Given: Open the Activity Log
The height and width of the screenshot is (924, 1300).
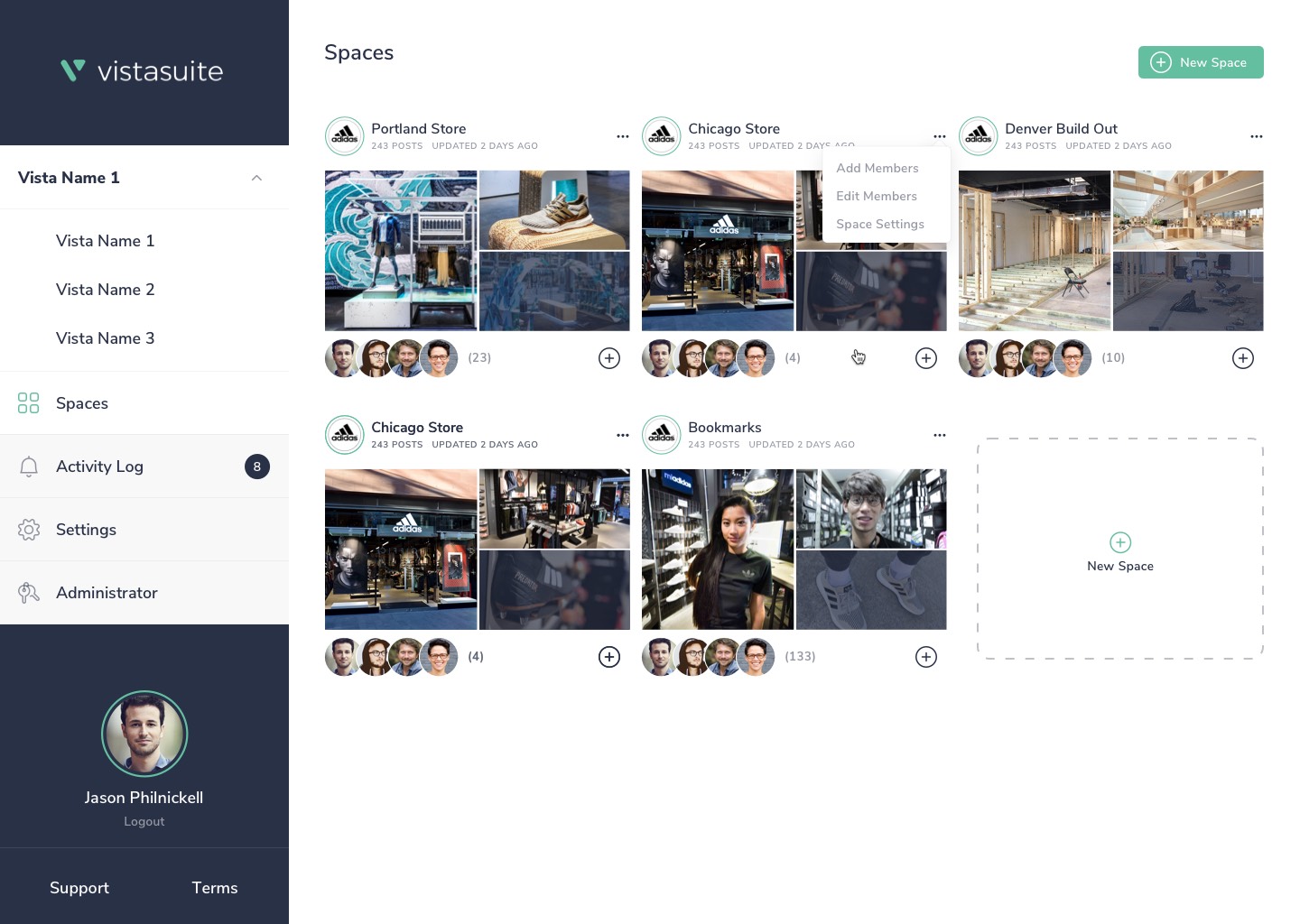Looking at the screenshot, I should [144, 467].
